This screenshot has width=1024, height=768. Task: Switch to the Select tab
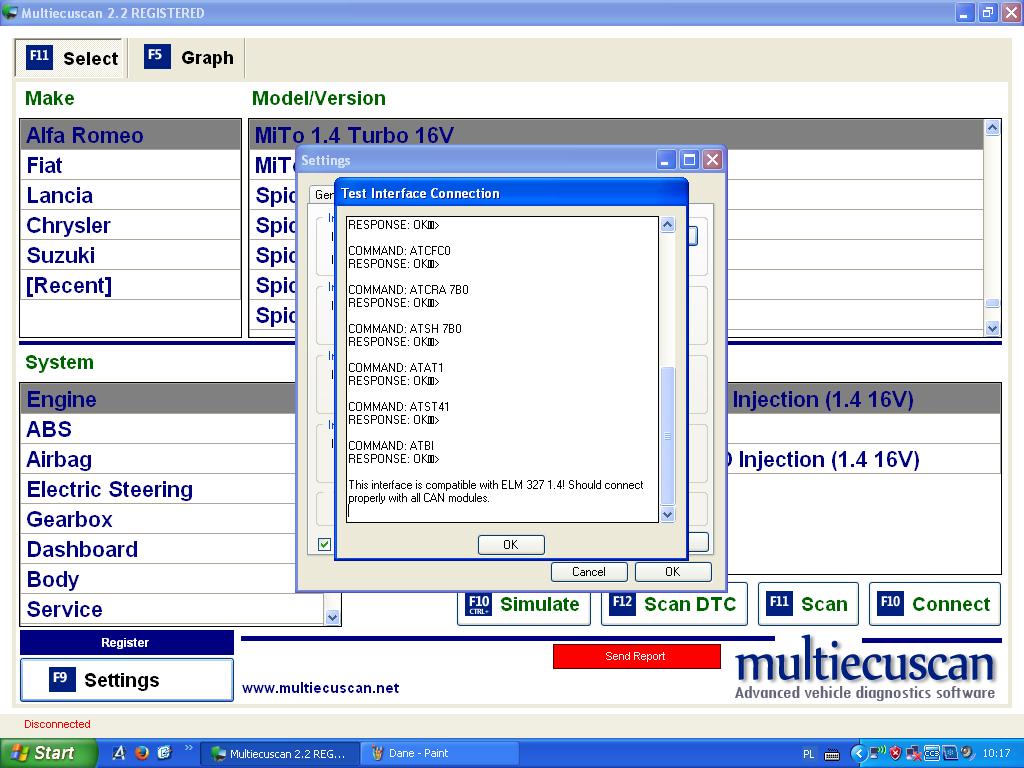coord(72,58)
